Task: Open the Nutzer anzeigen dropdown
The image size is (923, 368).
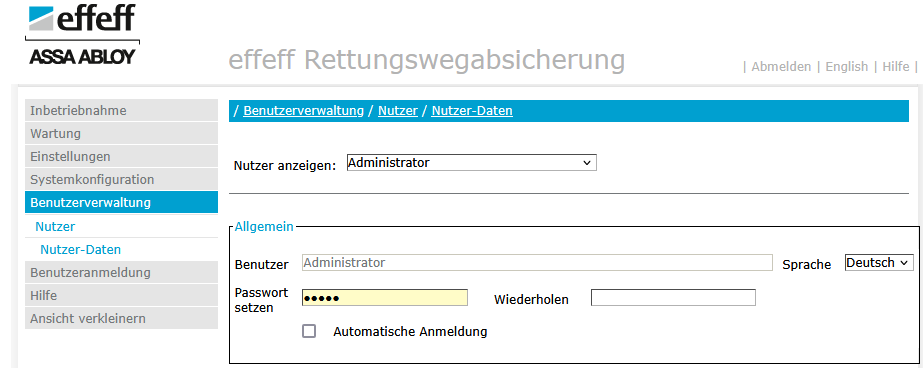Action: point(472,163)
